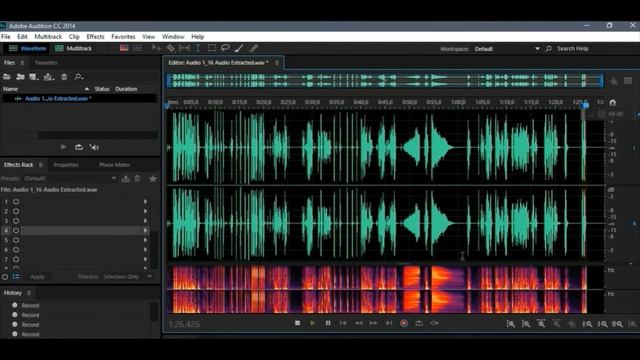The height and width of the screenshot is (360, 640).
Task: Stop playback in transport controls
Action: 298,323
